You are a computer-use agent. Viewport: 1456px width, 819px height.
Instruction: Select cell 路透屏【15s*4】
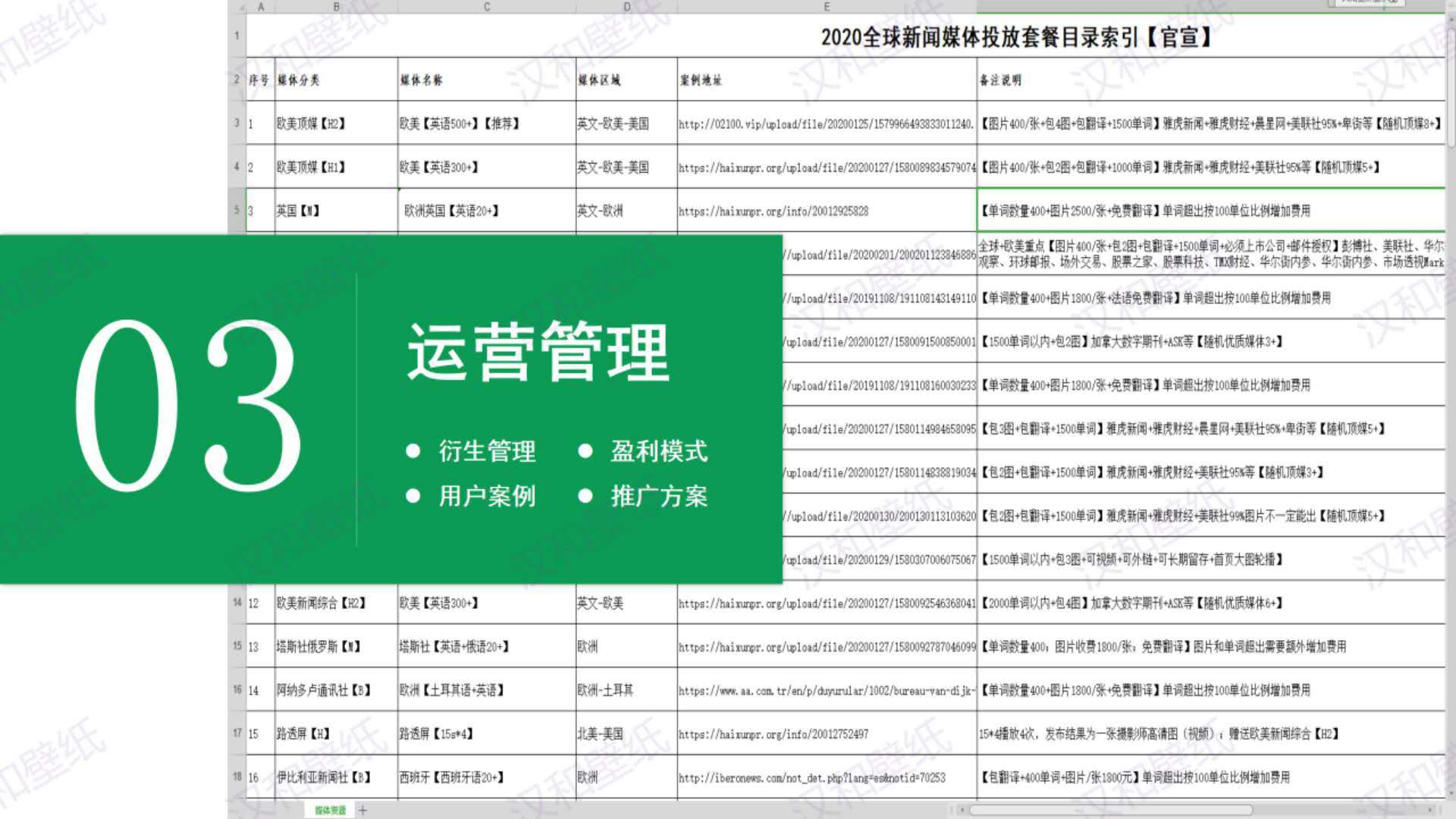[487, 733]
